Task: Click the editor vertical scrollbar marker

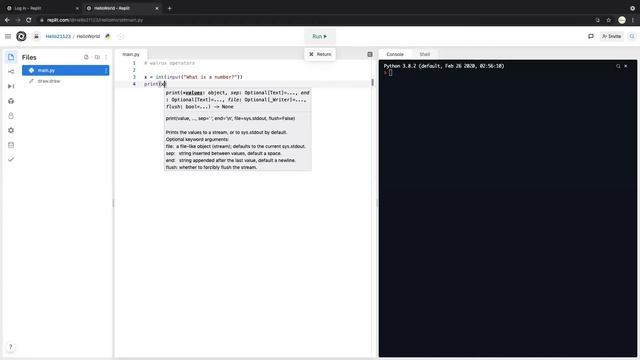Action: point(372,82)
